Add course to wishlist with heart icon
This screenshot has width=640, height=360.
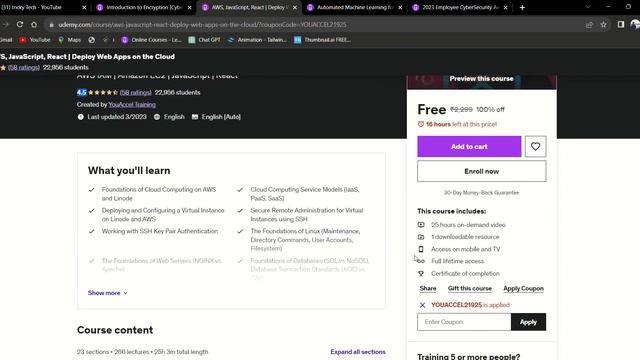[x=535, y=147]
